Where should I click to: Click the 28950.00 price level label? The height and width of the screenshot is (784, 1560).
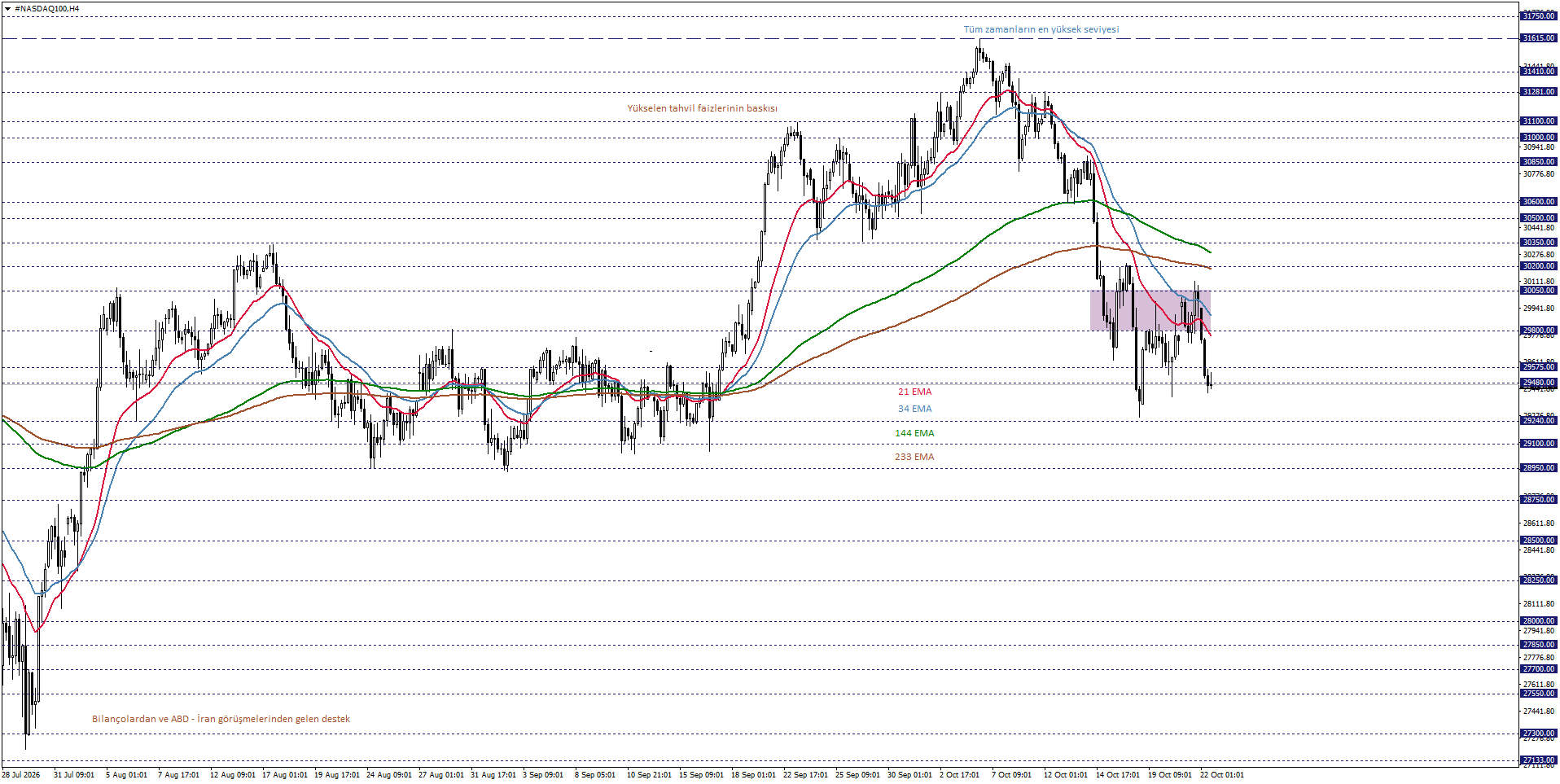tap(1538, 468)
